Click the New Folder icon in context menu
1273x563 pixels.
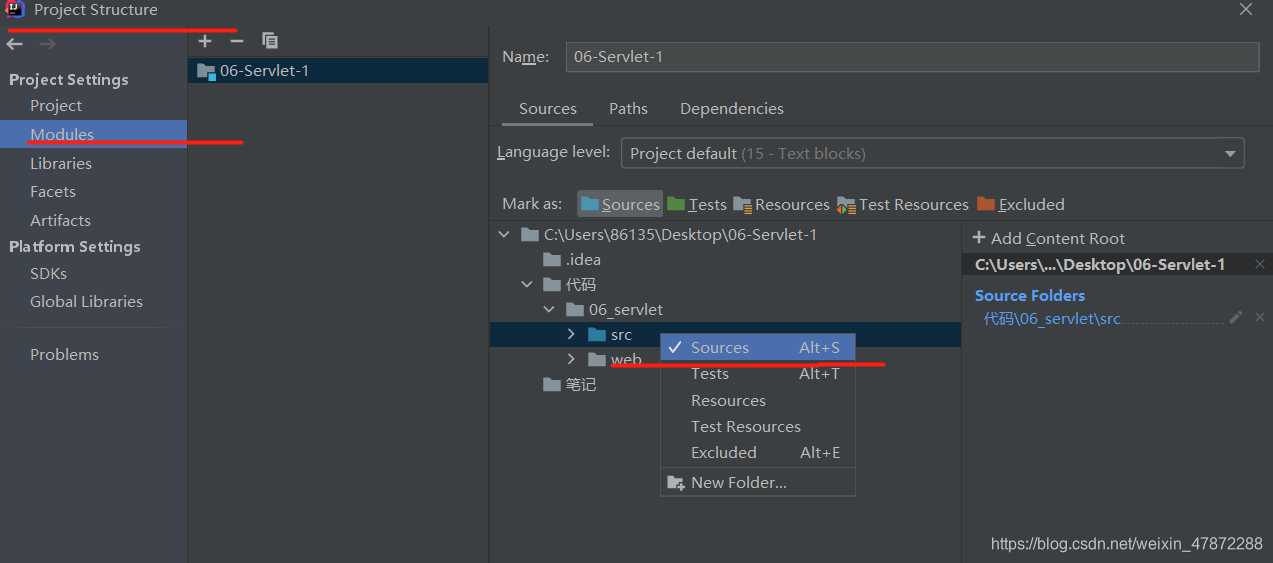675,482
